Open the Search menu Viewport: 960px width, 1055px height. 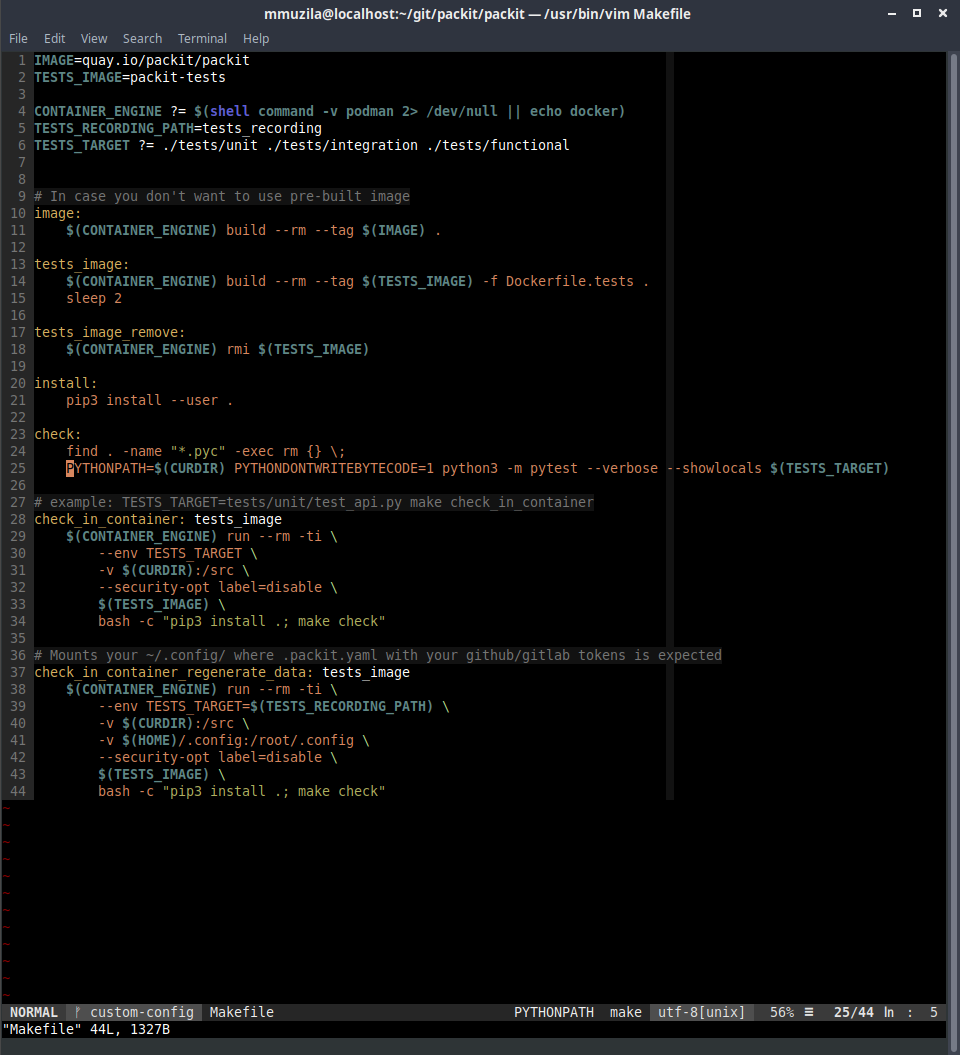(x=142, y=38)
